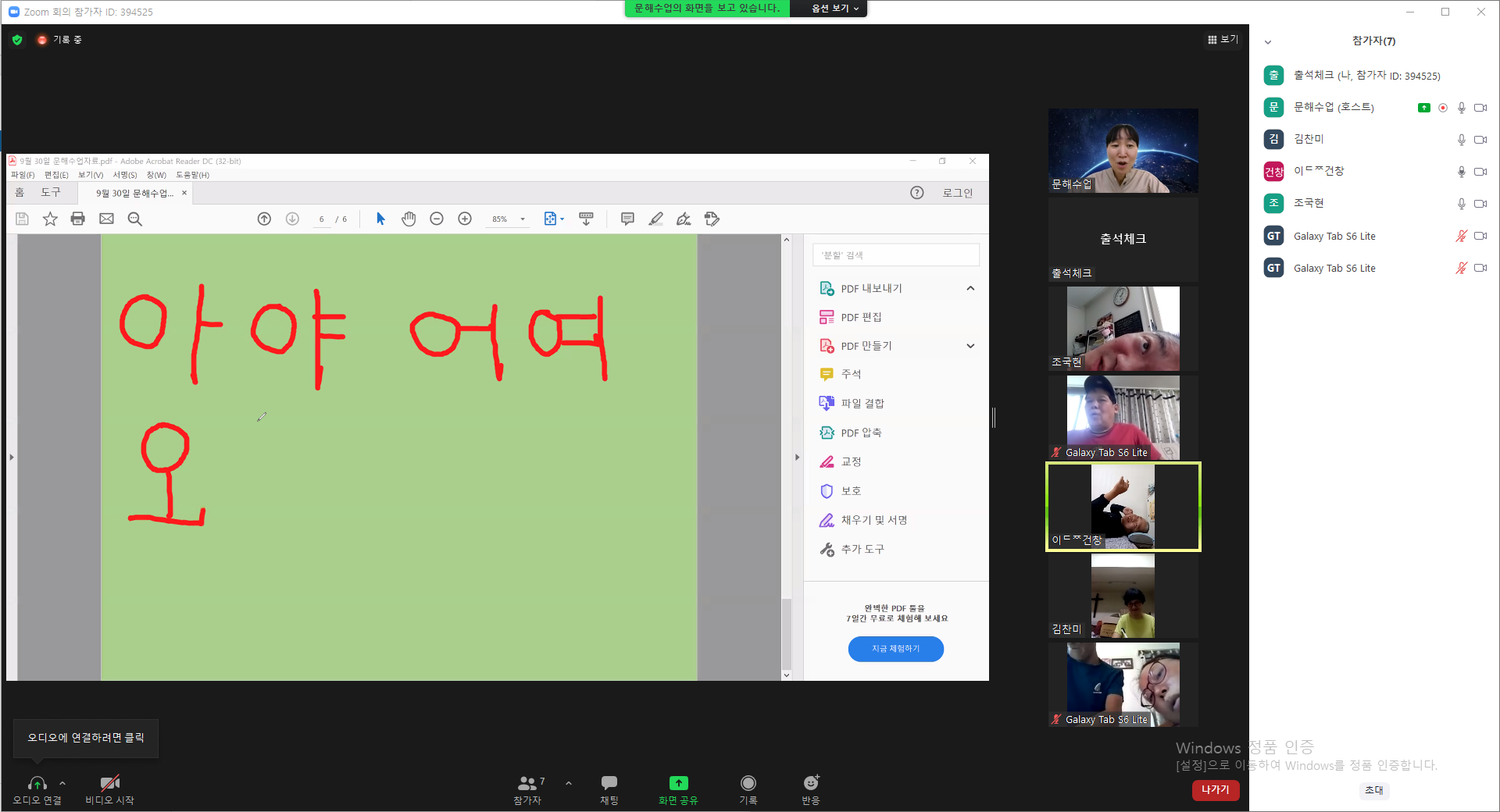The height and width of the screenshot is (812, 1500).
Task: Open the 도움말(H) menu in Acrobat
Action: (192, 175)
